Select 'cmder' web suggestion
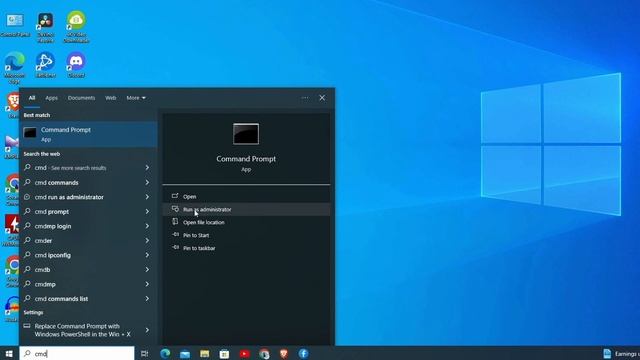Image resolution: width=640 pixels, height=360 pixels. pos(88,241)
